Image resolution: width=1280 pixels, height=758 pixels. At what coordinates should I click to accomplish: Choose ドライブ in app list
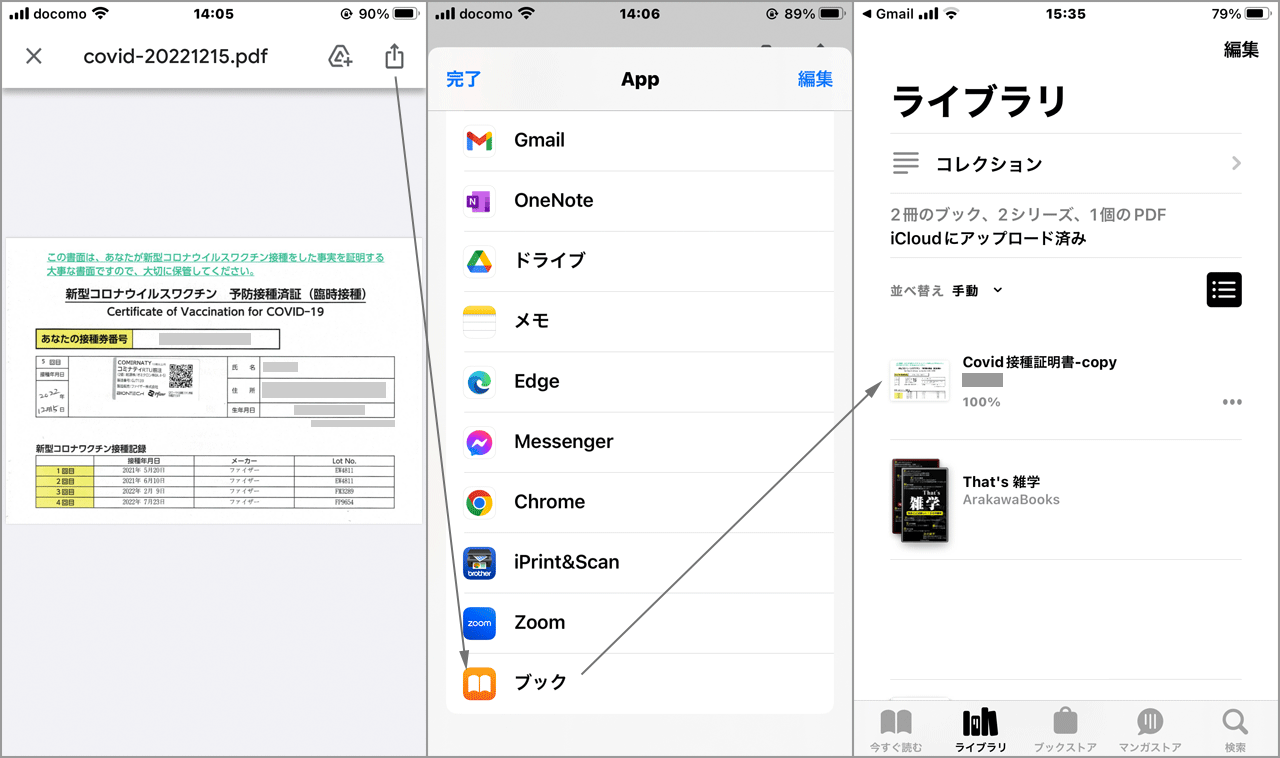(549, 261)
